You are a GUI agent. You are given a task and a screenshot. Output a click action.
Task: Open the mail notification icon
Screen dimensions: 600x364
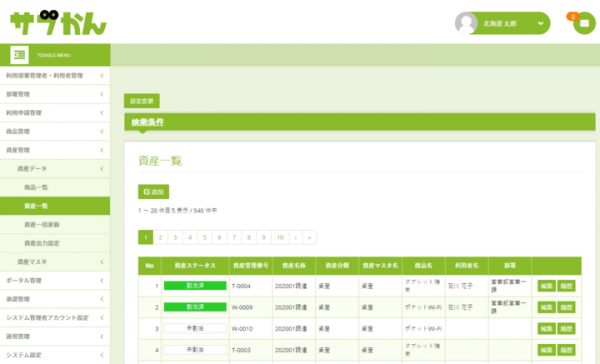coord(584,23)
